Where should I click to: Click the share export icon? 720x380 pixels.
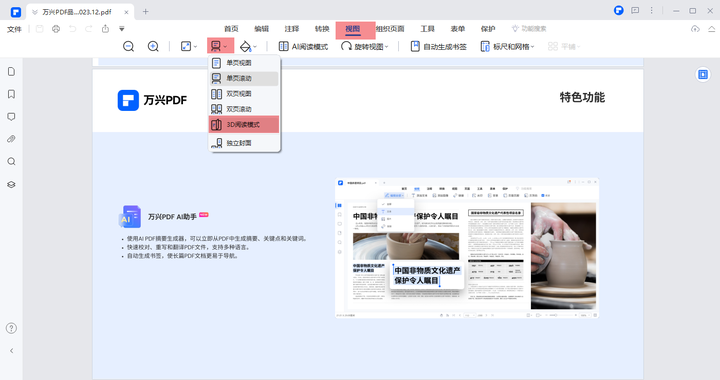tap(105, 29)
